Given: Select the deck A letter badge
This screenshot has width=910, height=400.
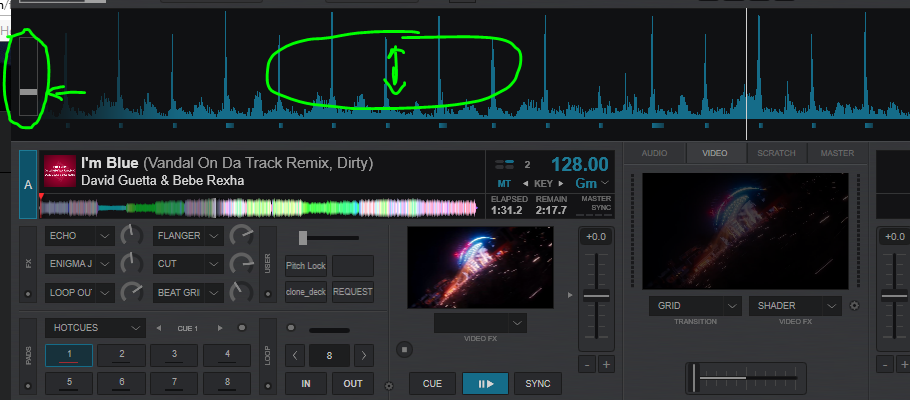Looking at the screenshot, I should [x=28, y=184].
